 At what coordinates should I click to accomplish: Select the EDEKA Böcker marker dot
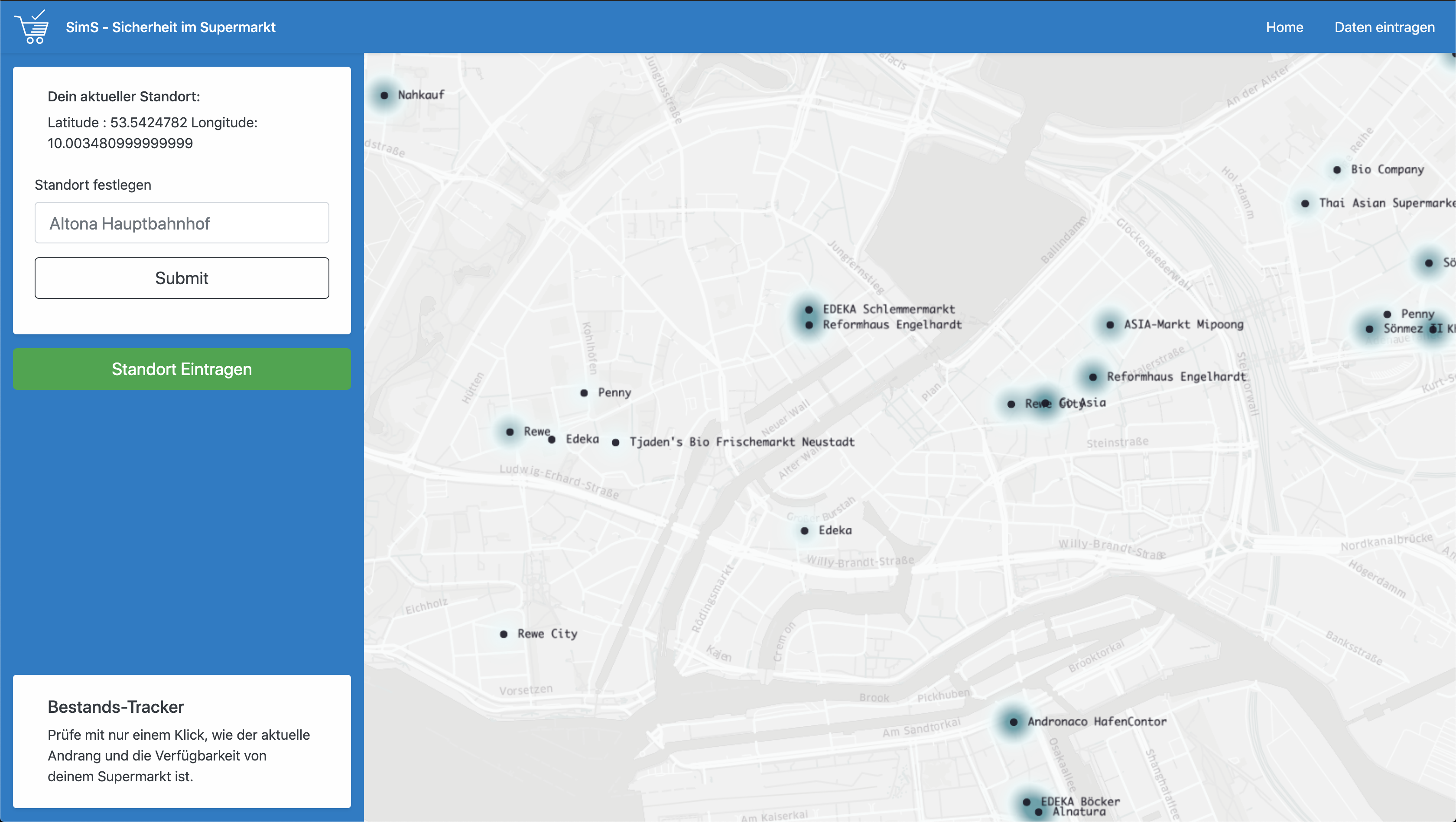coord(1027,802)
